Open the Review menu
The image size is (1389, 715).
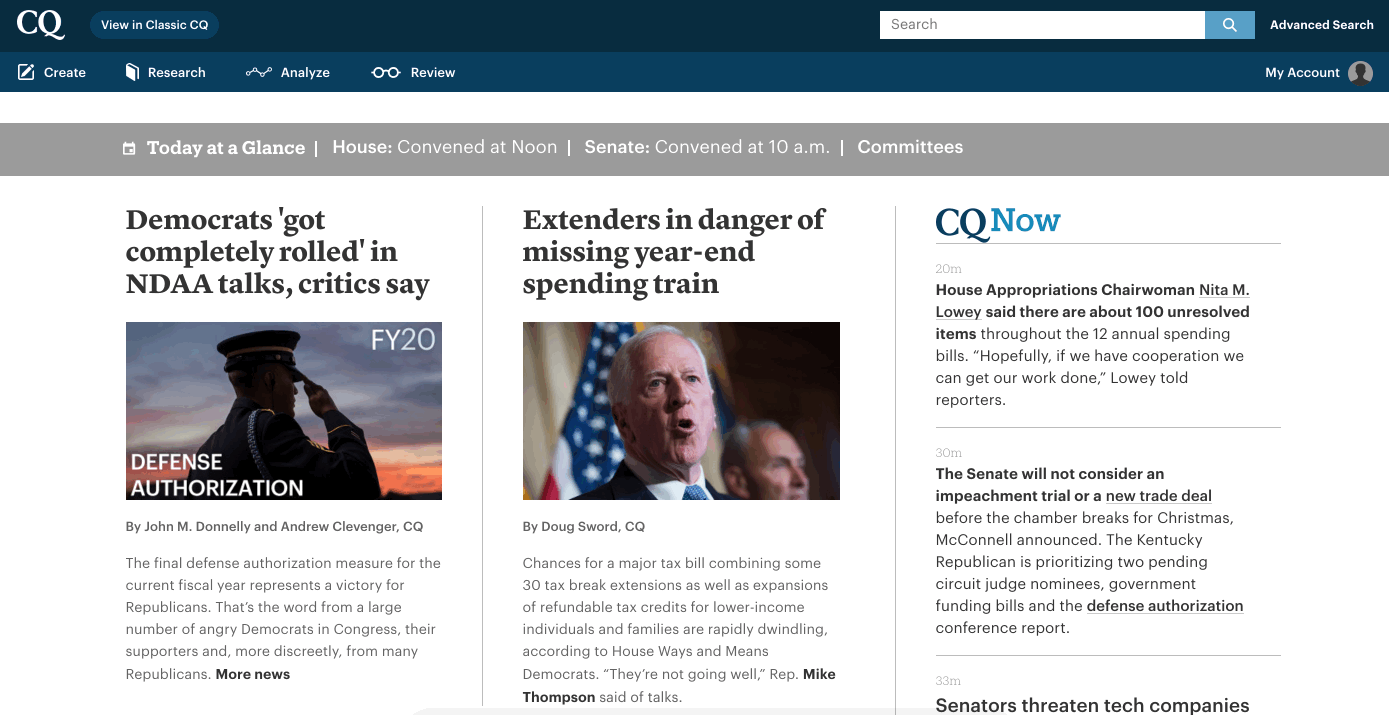(x=413, y=72)
